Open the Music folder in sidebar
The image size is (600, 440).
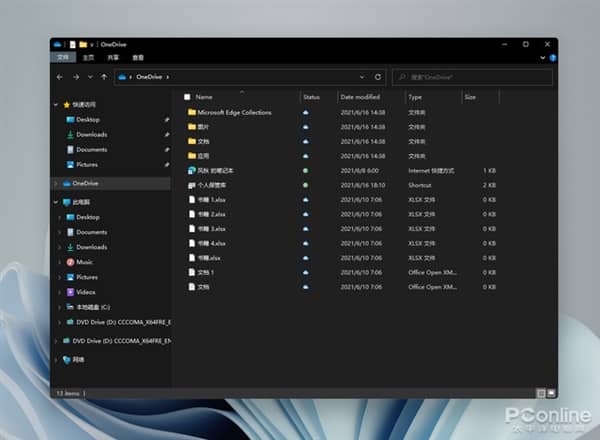(85, 262)
